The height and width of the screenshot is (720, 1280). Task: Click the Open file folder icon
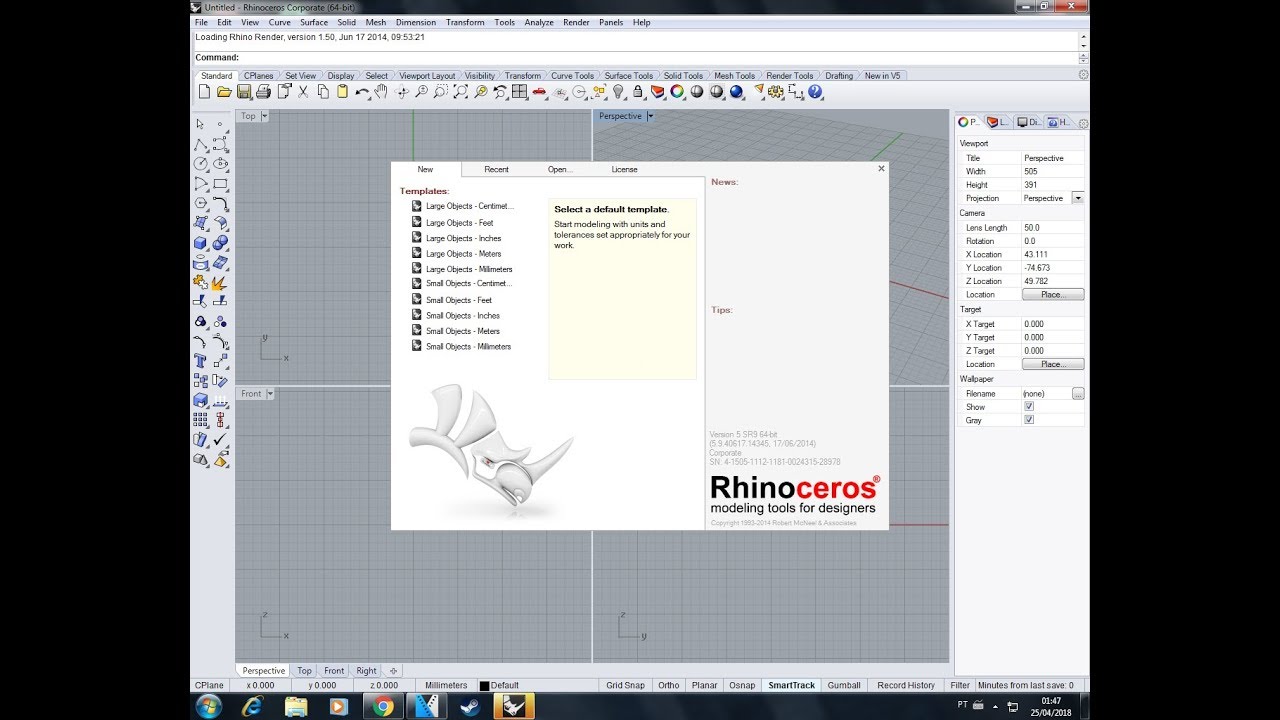pyautogui.click(x=224, y=92)
